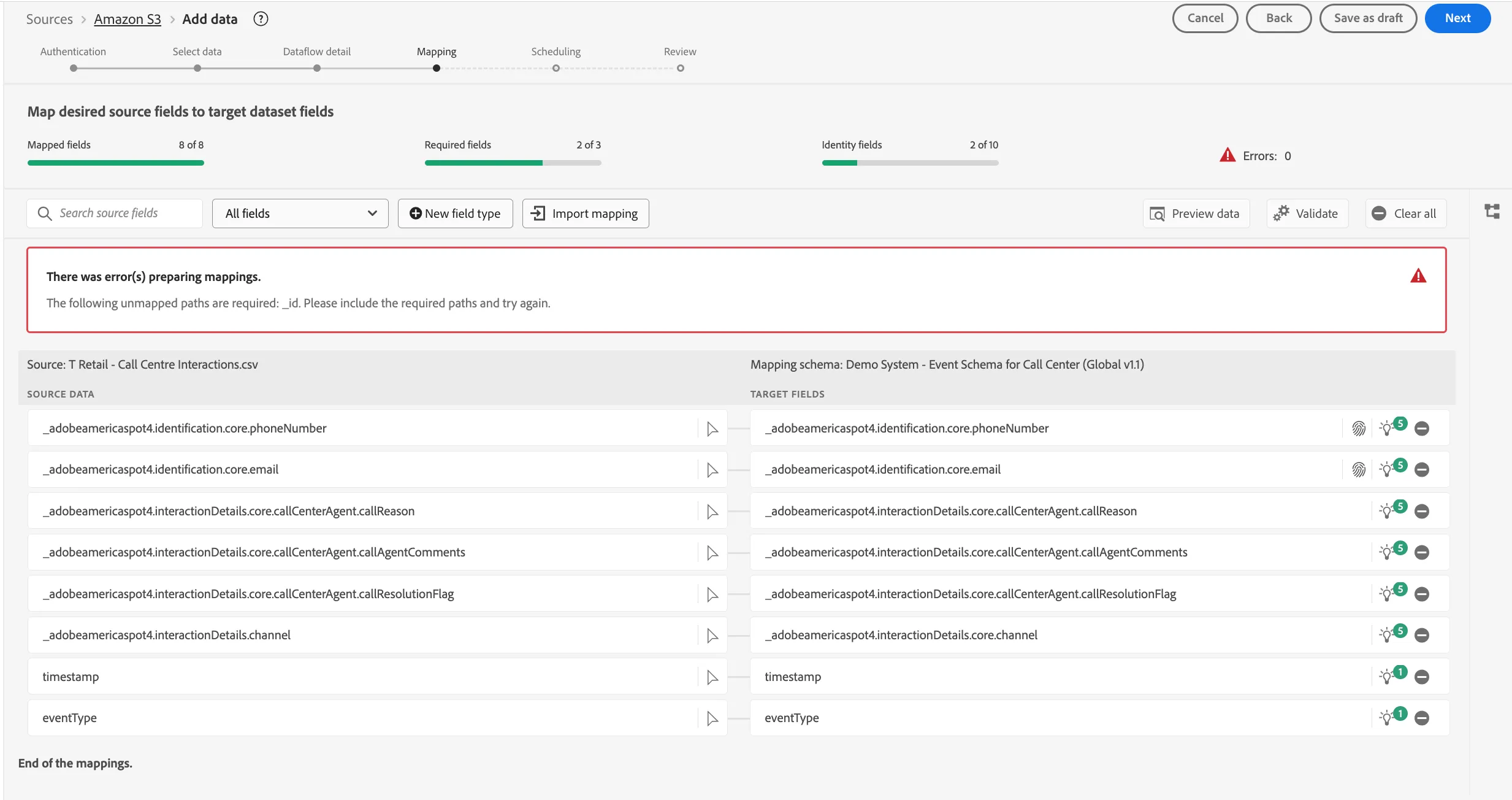Open data prep arrow for identification.core.email source row
Screen dimensions: 1512x800
pos(712,470)
